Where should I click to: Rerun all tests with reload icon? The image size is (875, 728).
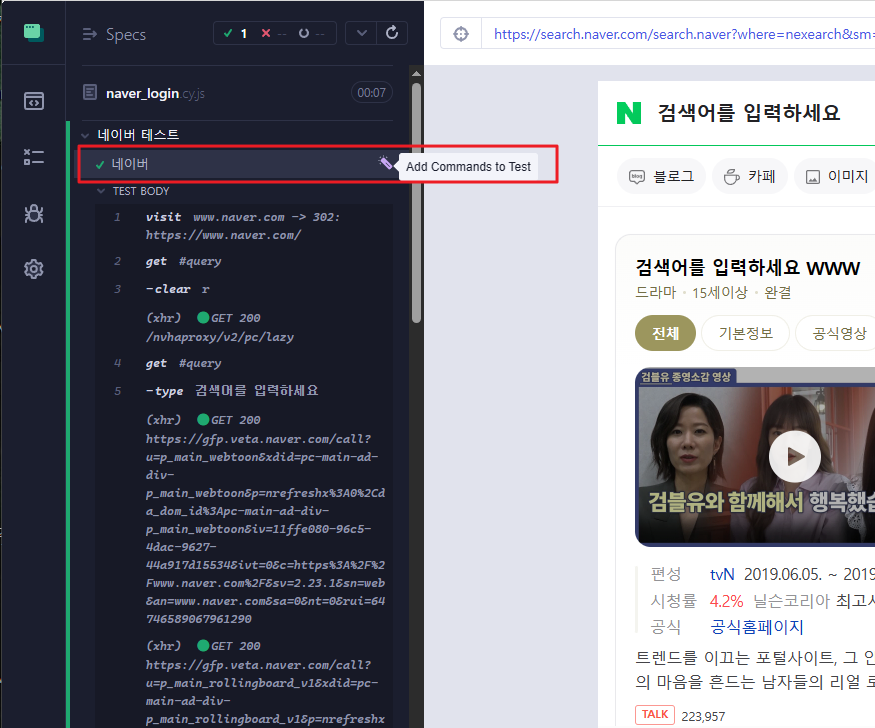[392, 33]
